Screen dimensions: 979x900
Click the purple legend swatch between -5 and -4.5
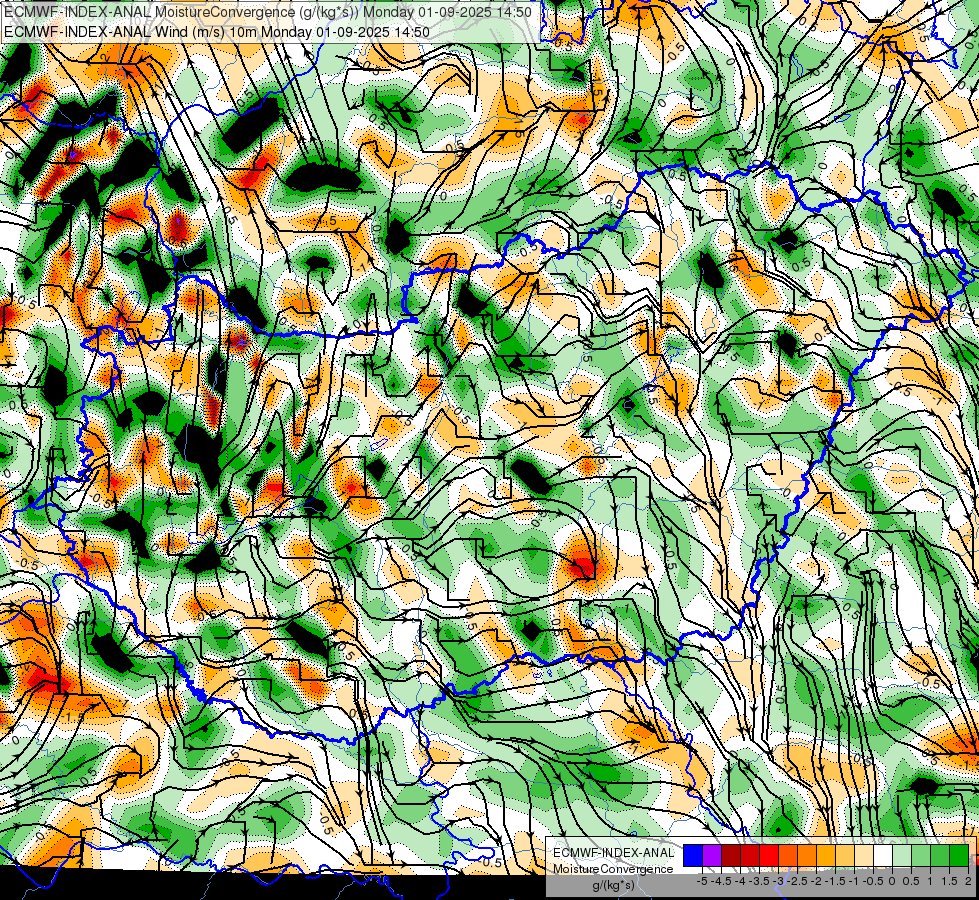click(x=712, y=856)
